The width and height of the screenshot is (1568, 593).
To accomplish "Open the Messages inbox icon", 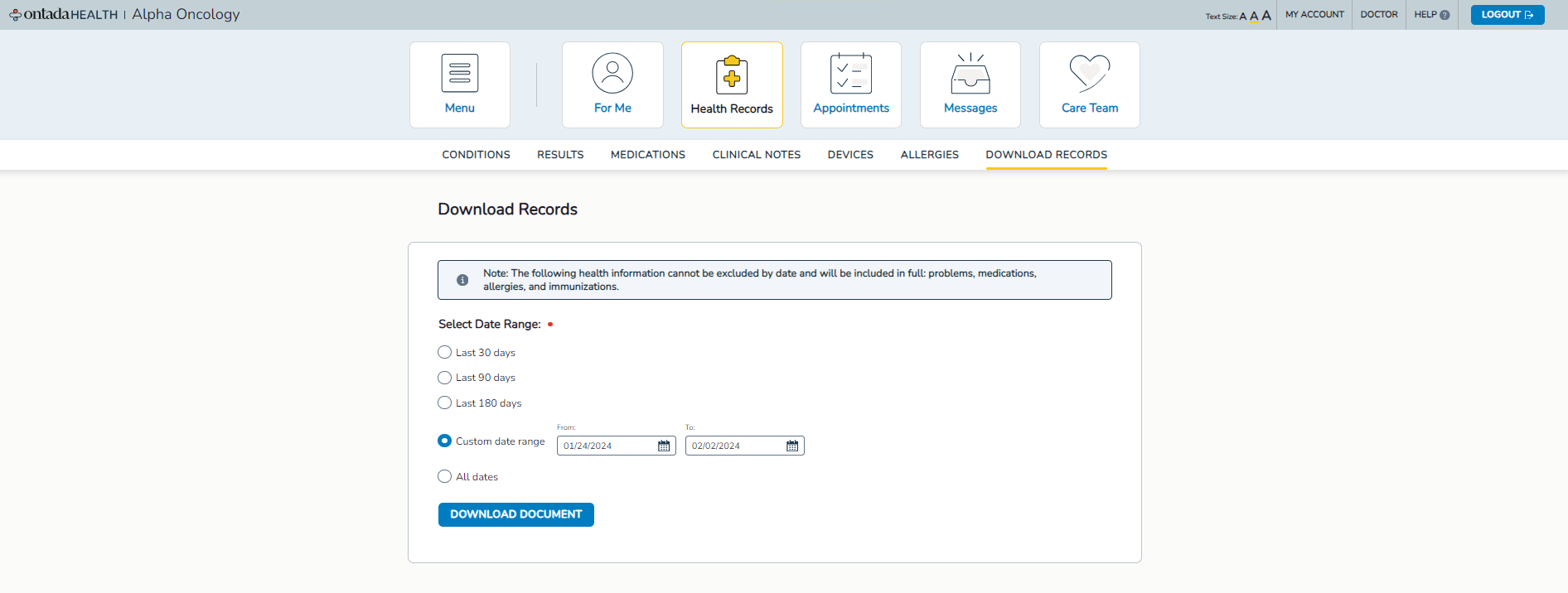I will click(x=970, y=74).
